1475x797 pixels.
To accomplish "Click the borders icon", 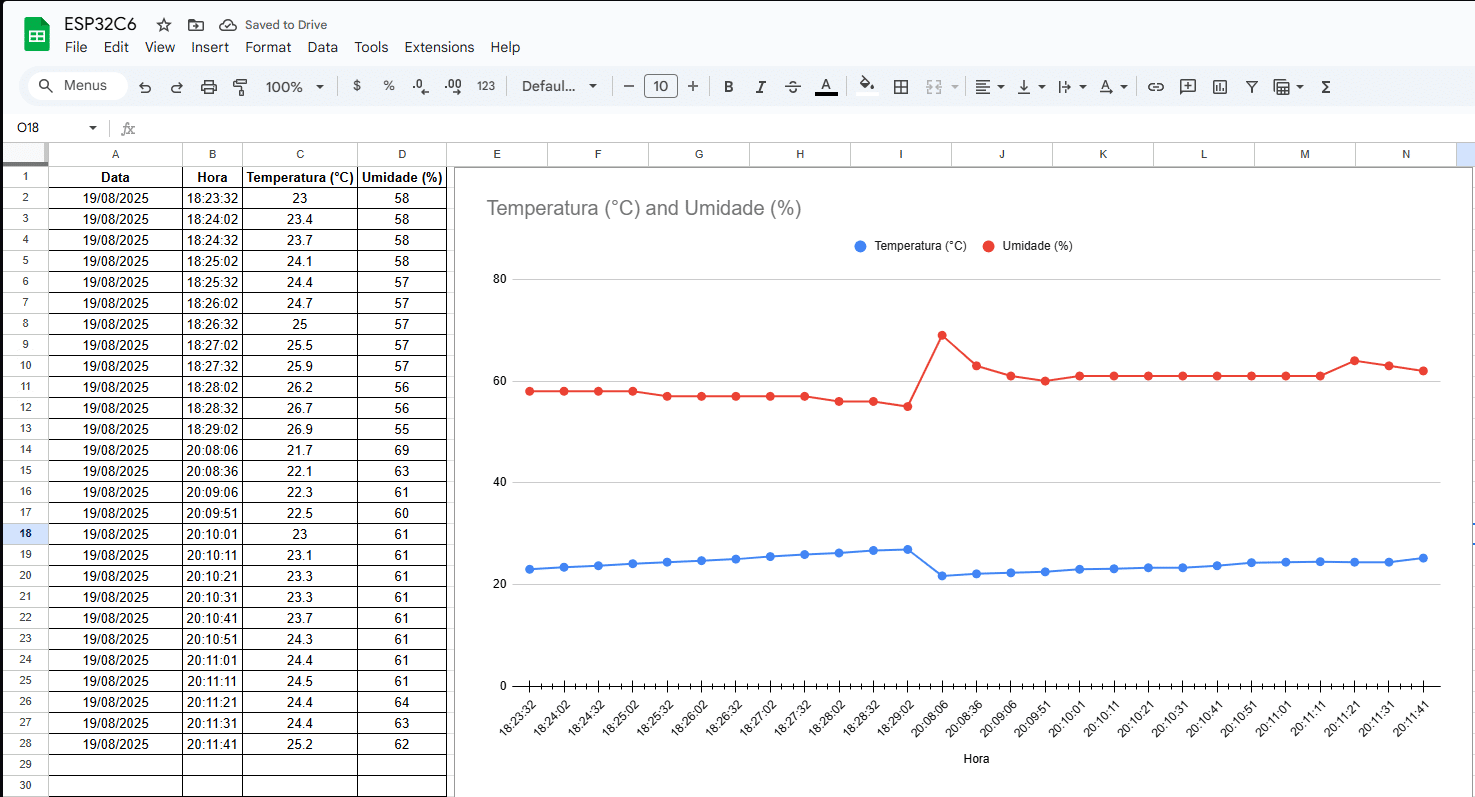I will 900,87.
